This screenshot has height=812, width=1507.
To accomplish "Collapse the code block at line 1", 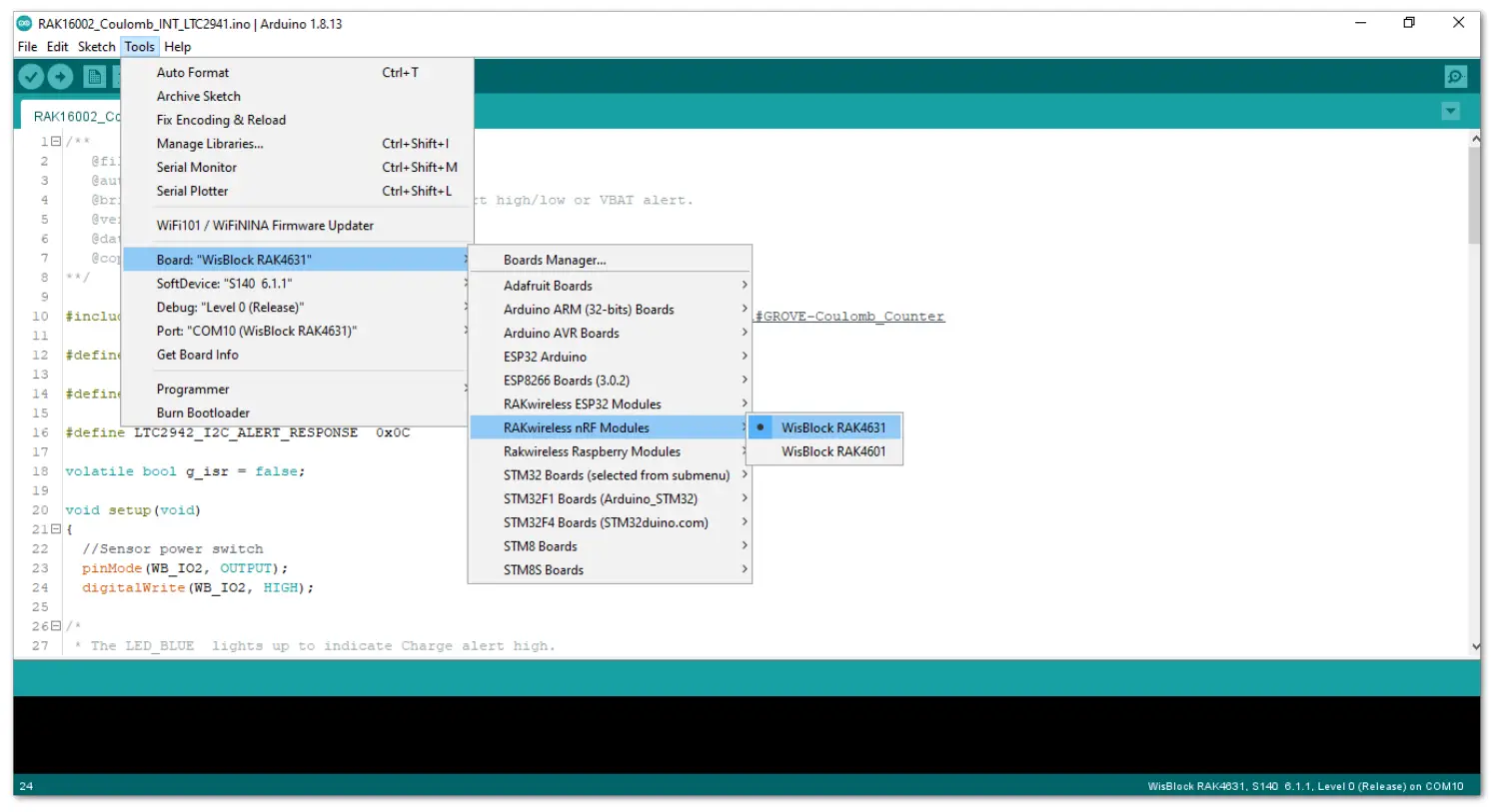I will click(56, 142).
